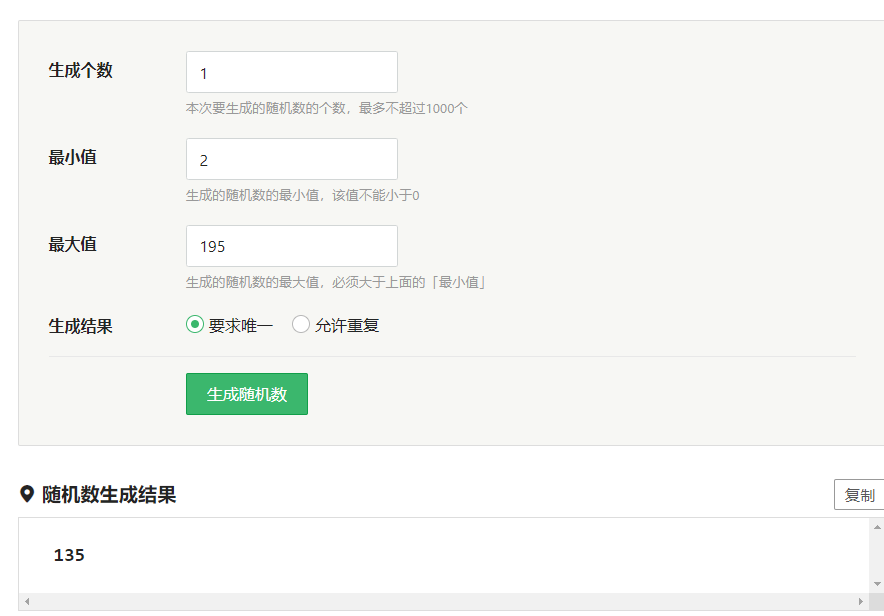Select the 最大值 input containing 195
The height and width of the screenshot is (616, 884).
pyautogui.click(x=291, y=246)
